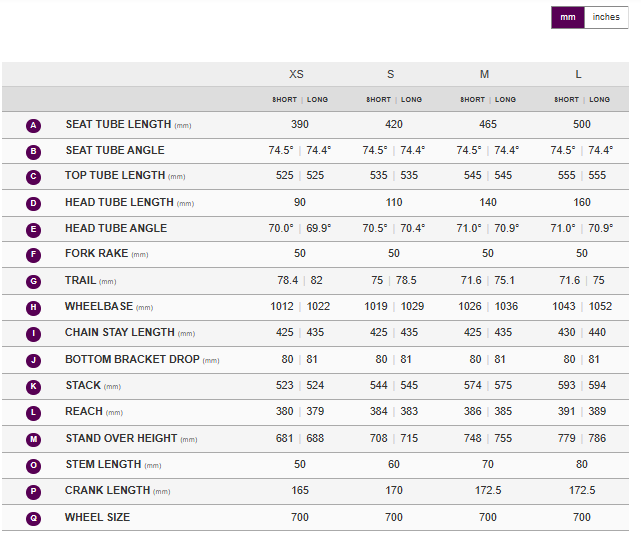The image size is (641, 545).
Task: Switch units to inches
Action: pos(606,17)
